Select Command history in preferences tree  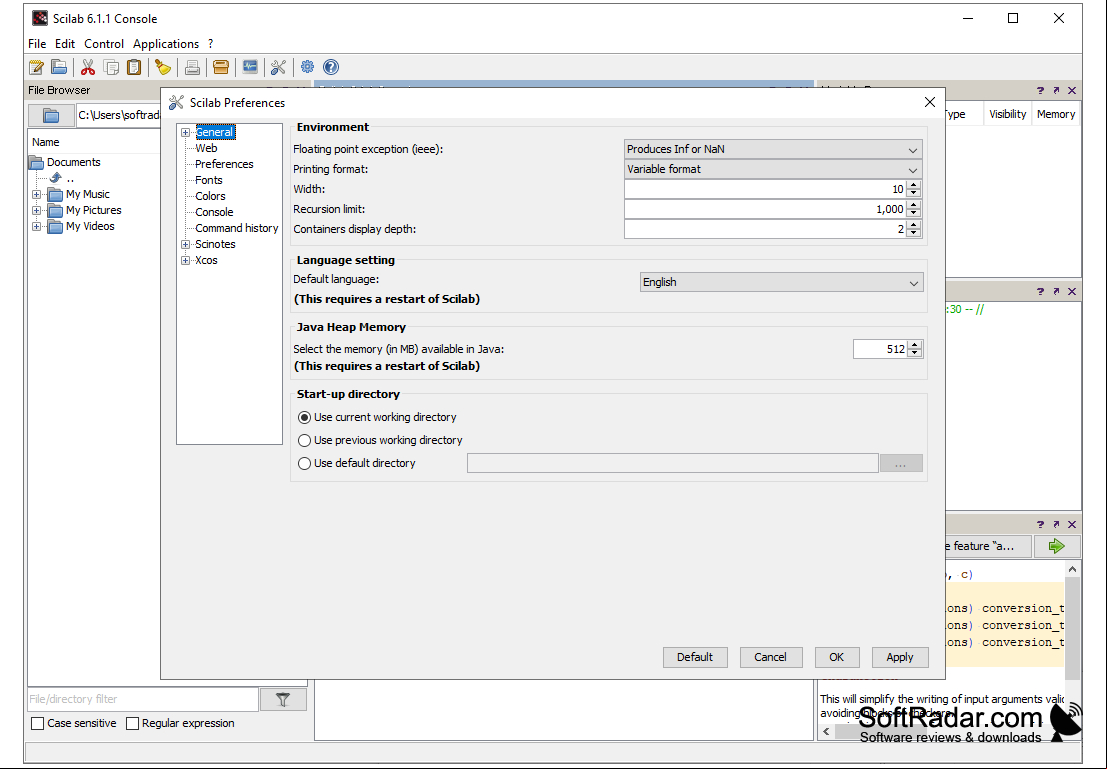pos(237,228)
